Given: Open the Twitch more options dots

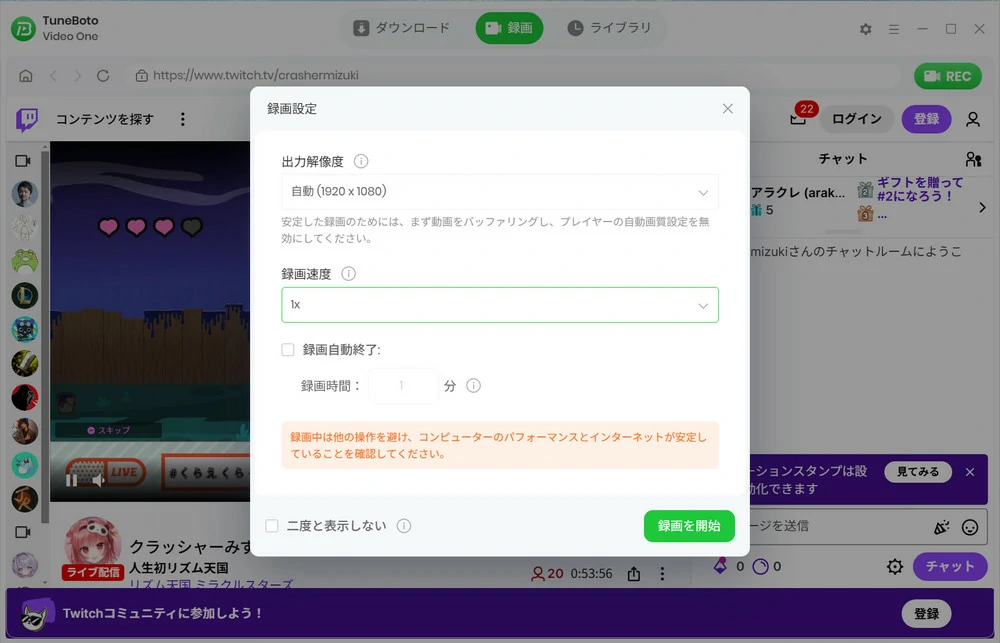Looking at the screenshot, I should pyautogui.click(x=182, y=119).
